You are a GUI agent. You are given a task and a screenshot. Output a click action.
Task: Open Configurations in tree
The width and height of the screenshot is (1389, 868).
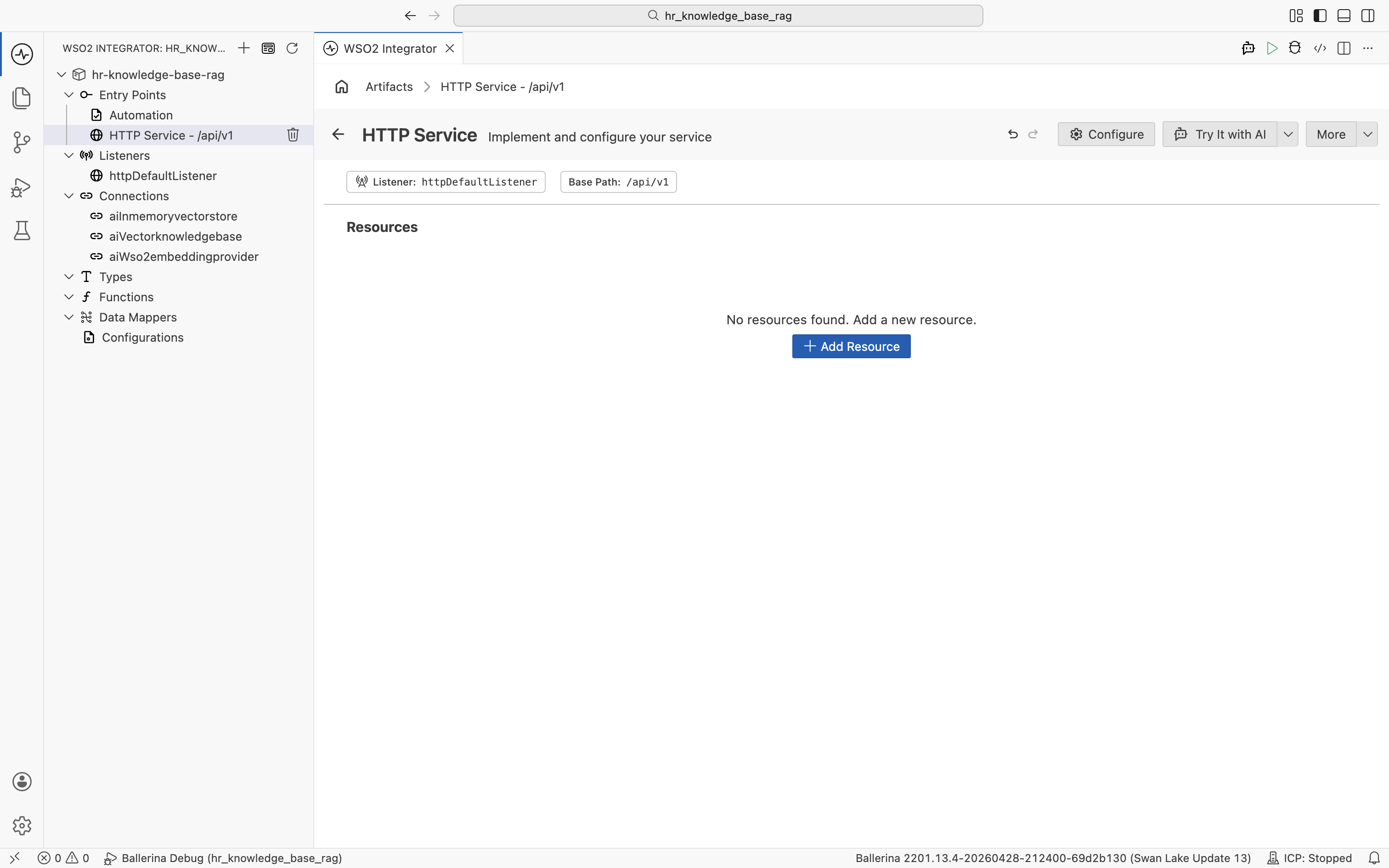point(179,338)
